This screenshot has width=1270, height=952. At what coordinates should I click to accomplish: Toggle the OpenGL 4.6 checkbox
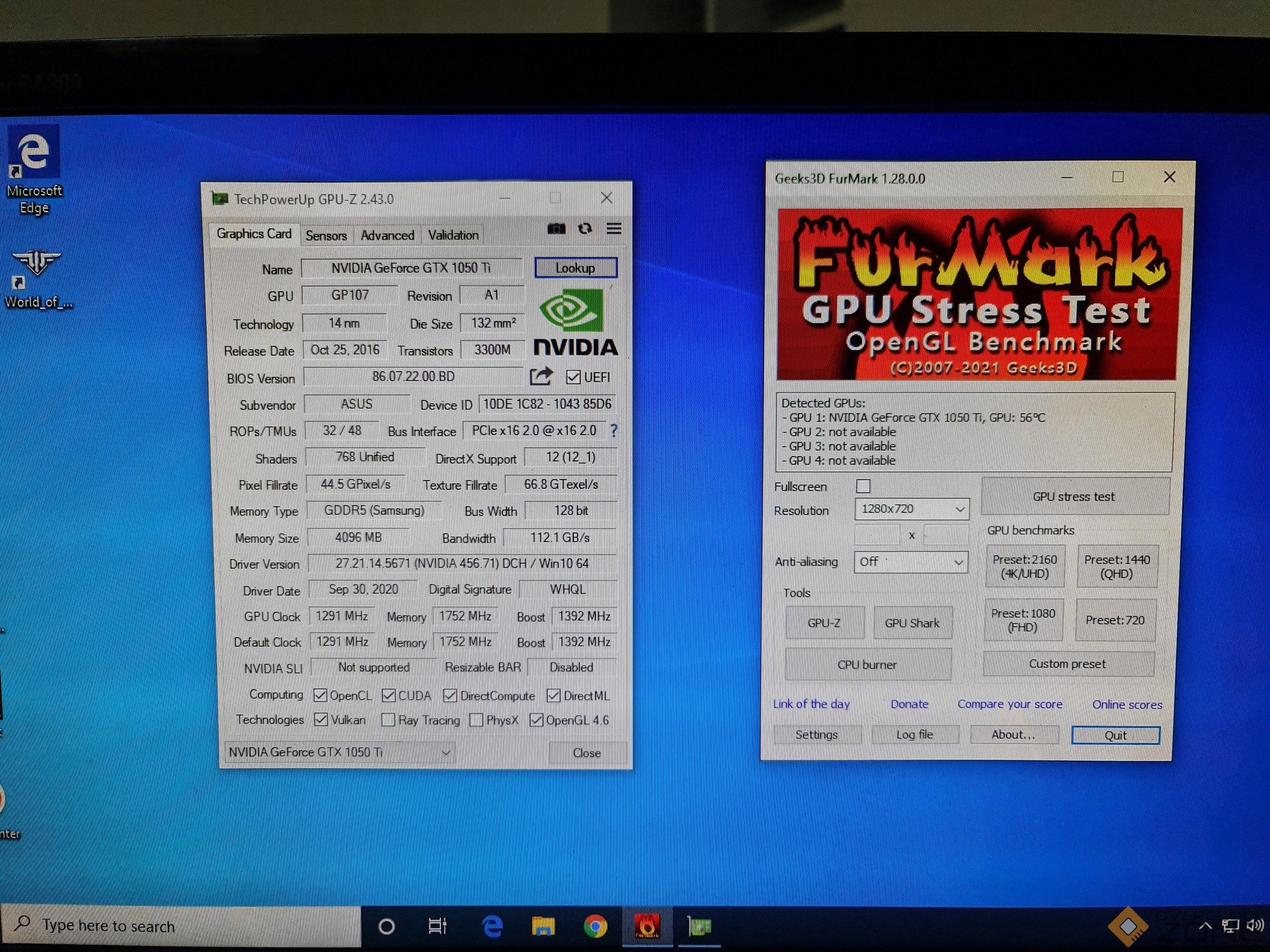point(536,720)
